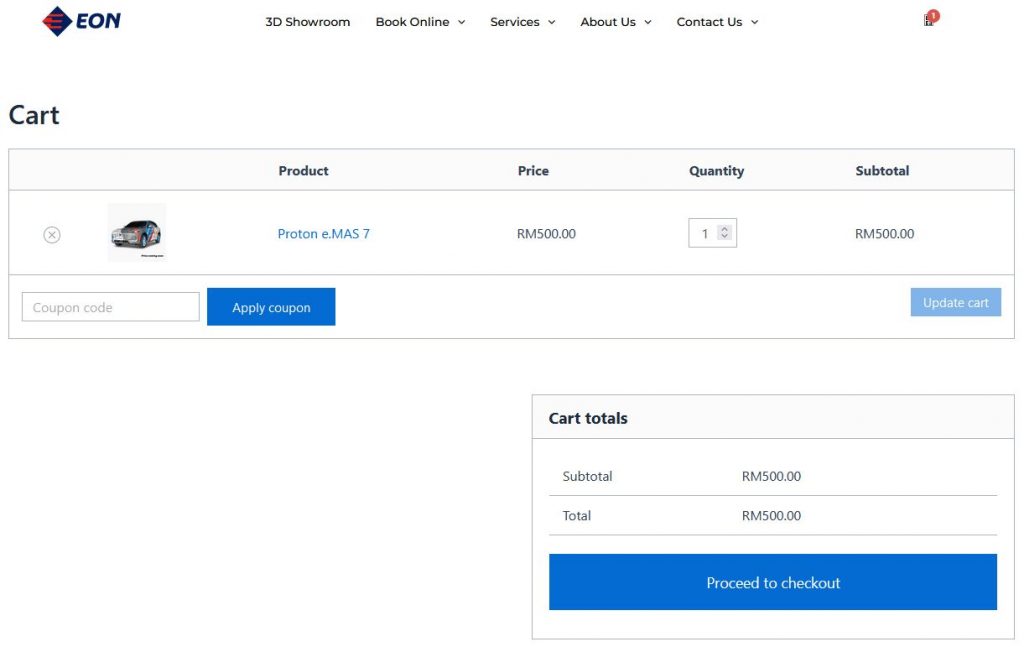
Task: Apply coupon button
Action: (271, 307)
